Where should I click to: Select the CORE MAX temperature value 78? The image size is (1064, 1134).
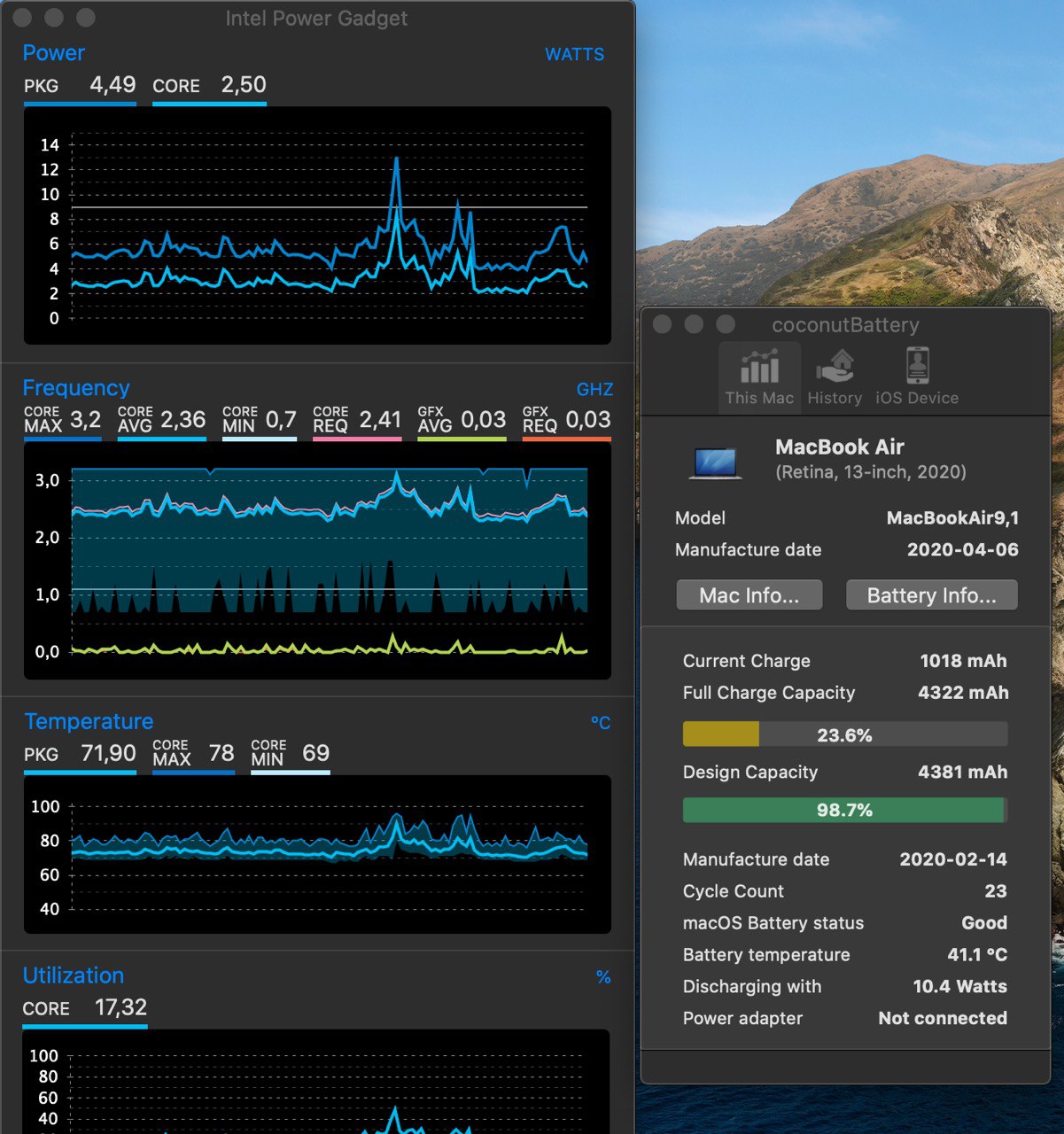pos(221,753)
